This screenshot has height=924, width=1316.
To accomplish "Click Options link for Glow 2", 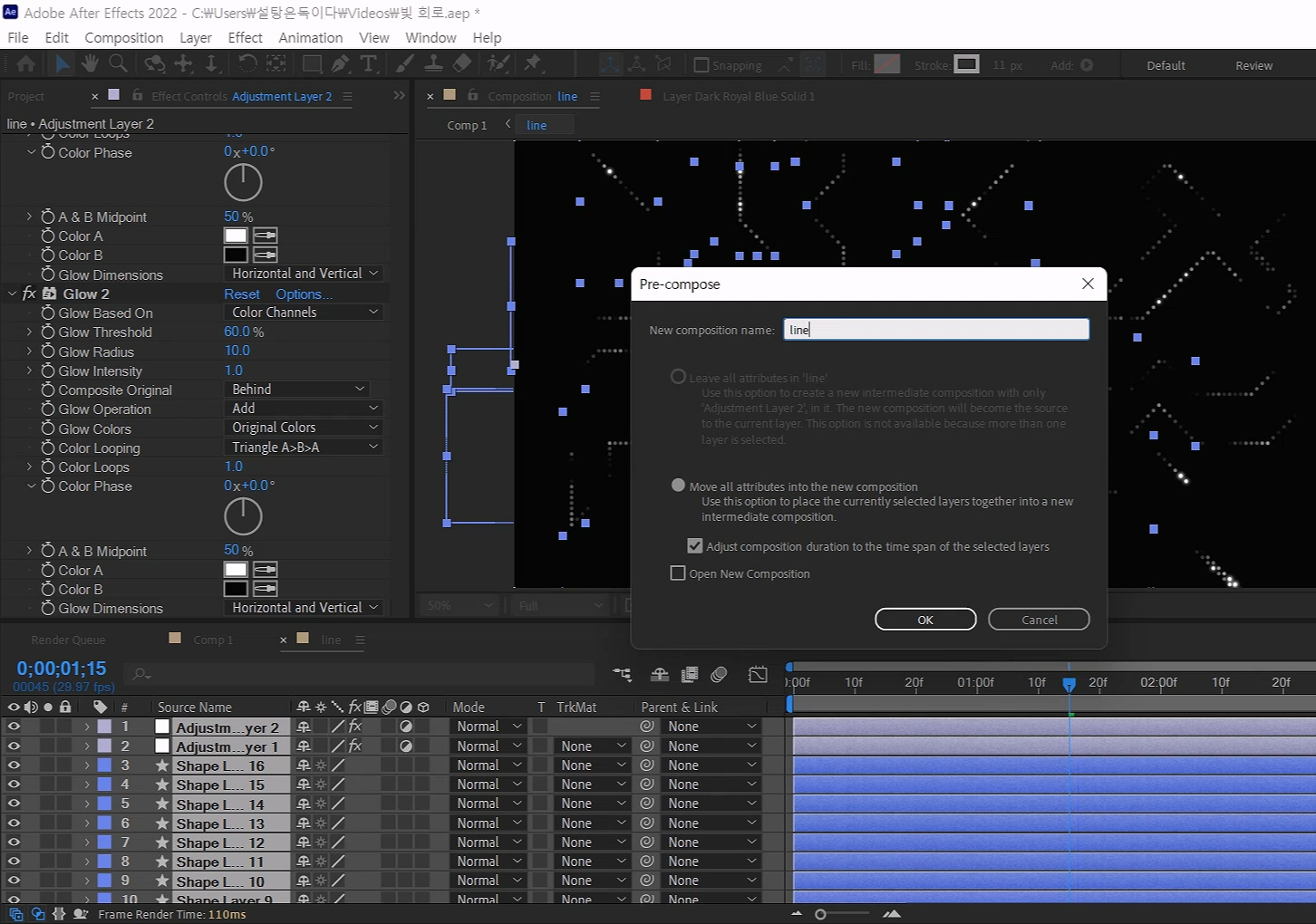I will pyautogui.click(x=304, y=294).
